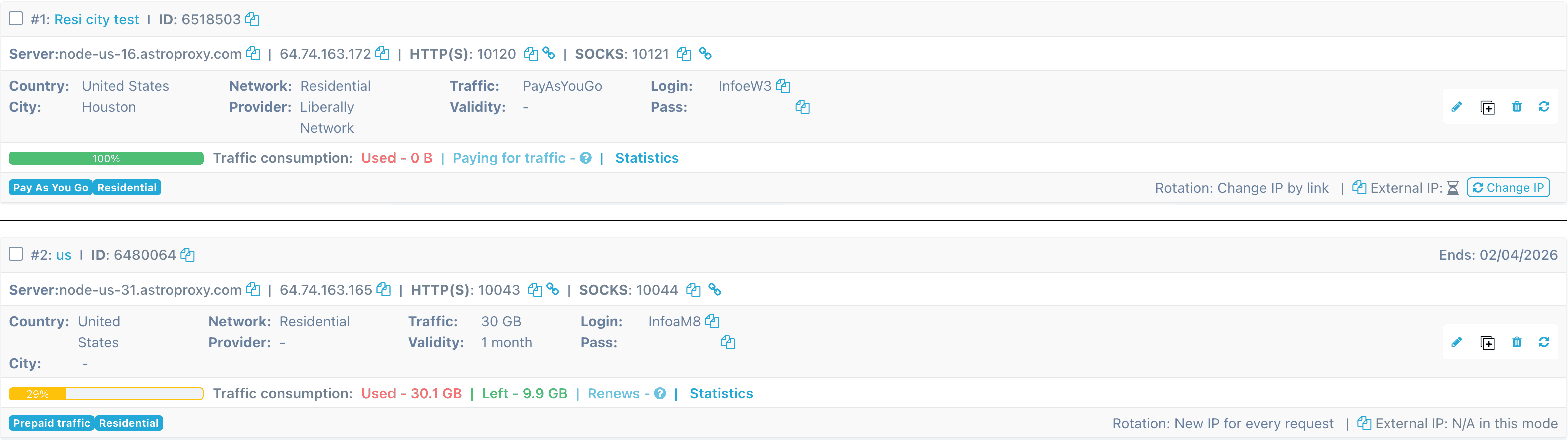This screenshot has width=1568, height=440.
Task: Delete proxy #1 using the trash icon
Action: tap(1517, 107)
